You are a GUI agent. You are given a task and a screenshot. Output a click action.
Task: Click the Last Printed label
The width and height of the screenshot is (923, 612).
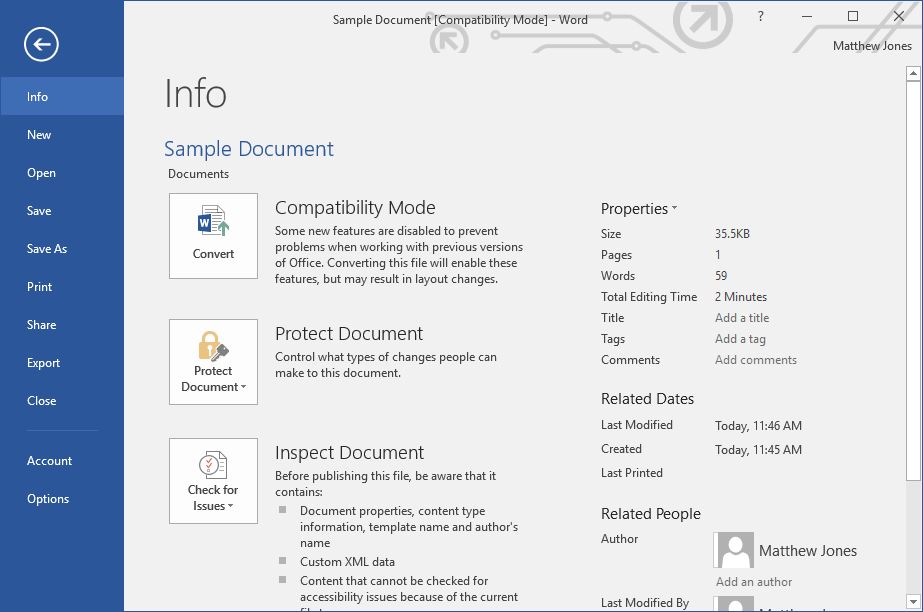[632, 473]
